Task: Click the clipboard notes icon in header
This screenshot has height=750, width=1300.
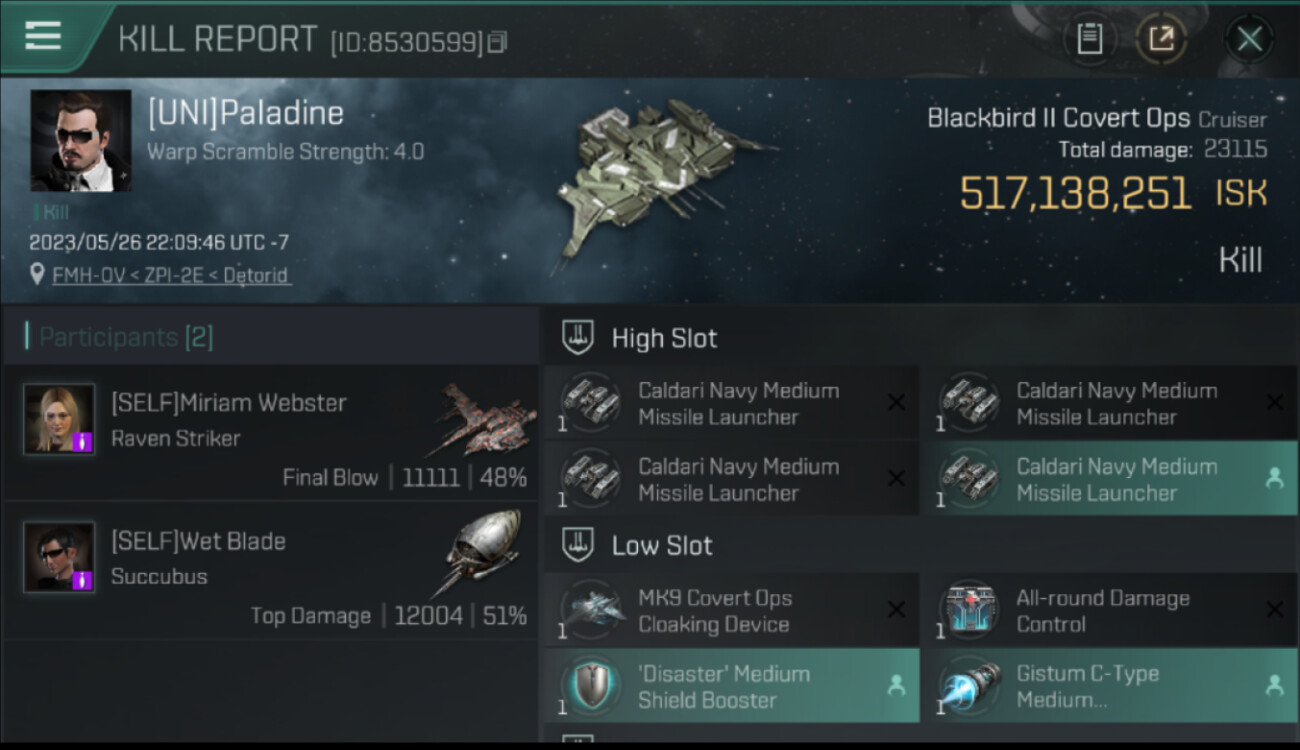Action: click(x=1089, y=39)
